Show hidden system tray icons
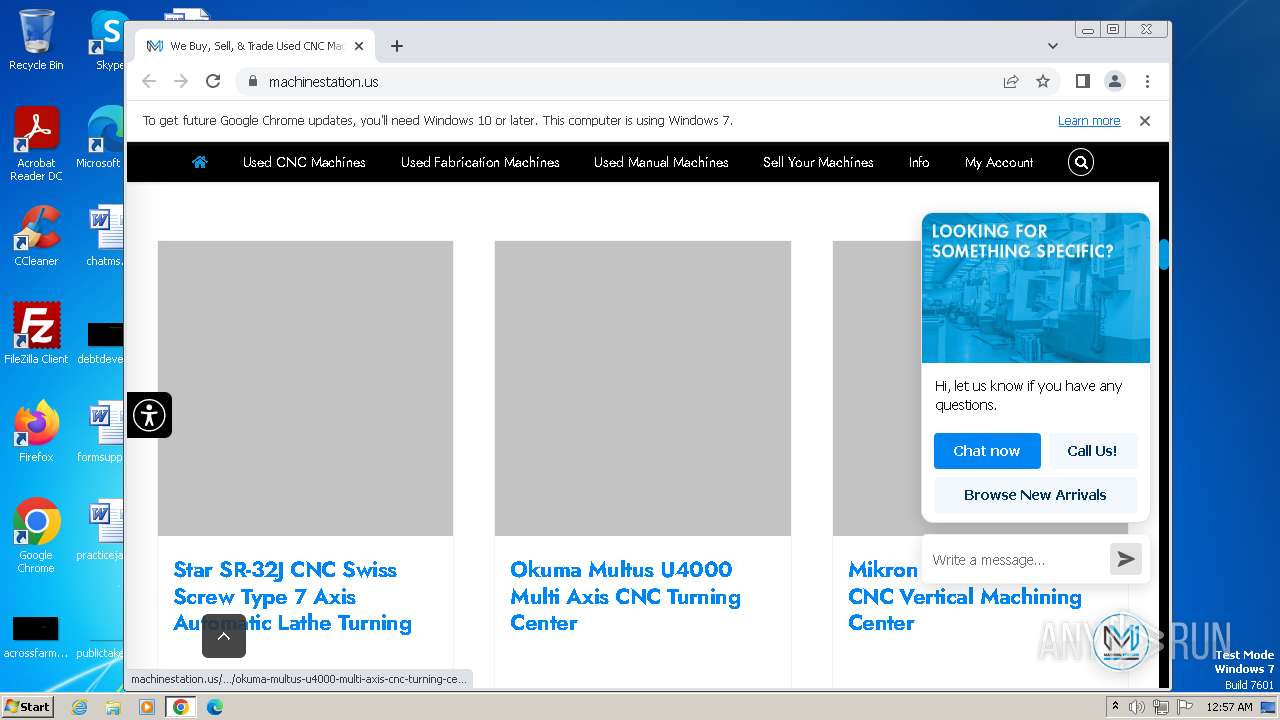 click(1115, 707)
